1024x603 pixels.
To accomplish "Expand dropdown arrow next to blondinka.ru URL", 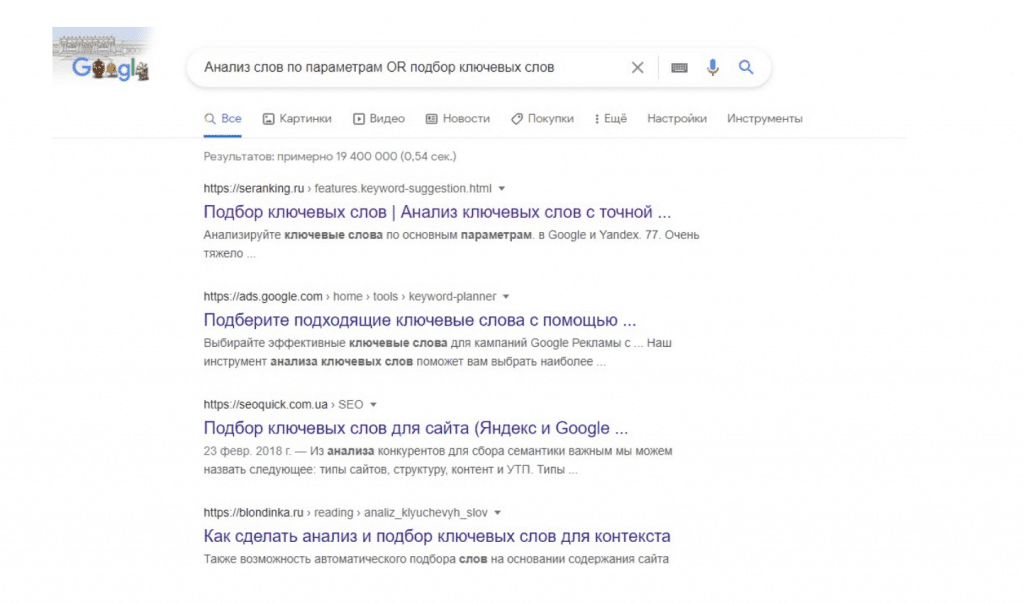I will coord(497,513).
